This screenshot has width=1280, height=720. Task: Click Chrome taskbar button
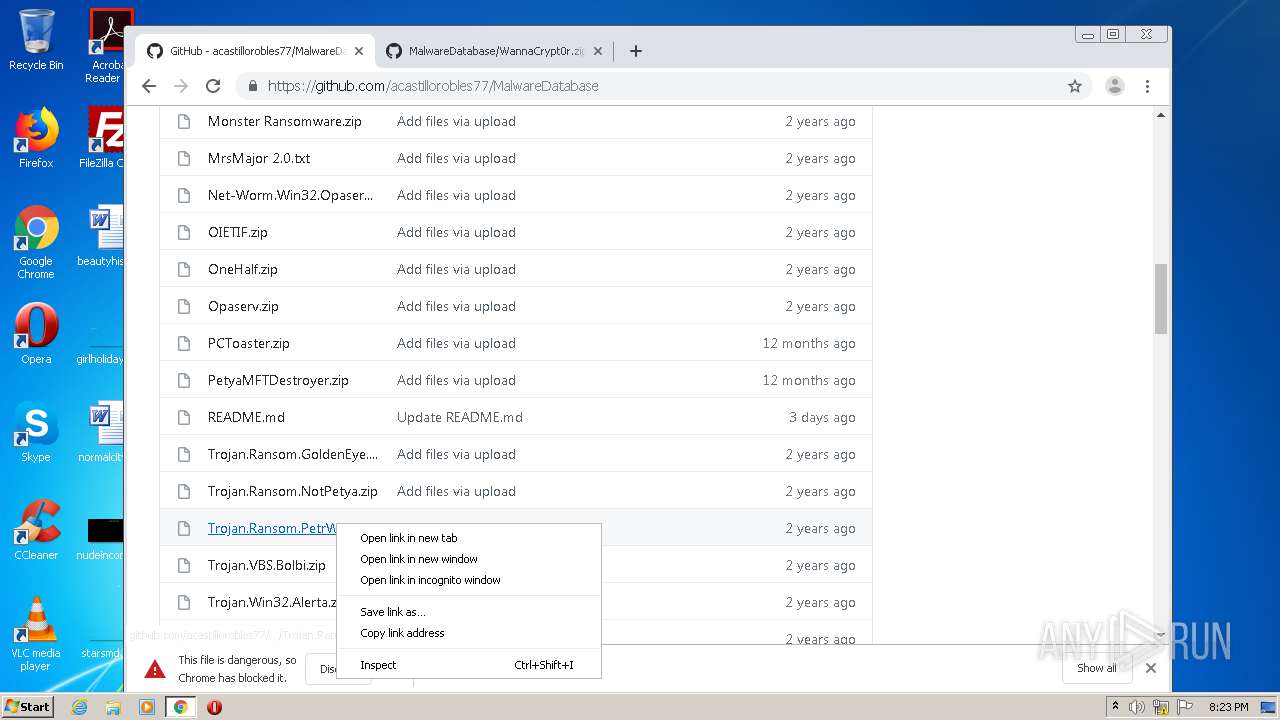tap(180, 707)
